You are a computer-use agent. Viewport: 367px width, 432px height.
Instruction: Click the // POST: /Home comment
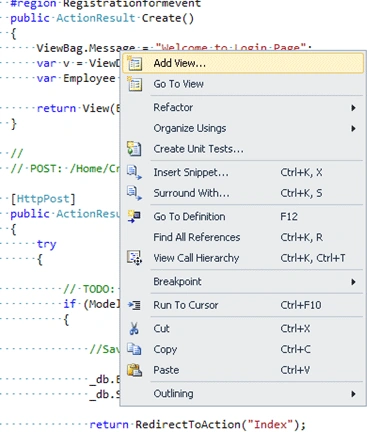(x=65, y=168)
